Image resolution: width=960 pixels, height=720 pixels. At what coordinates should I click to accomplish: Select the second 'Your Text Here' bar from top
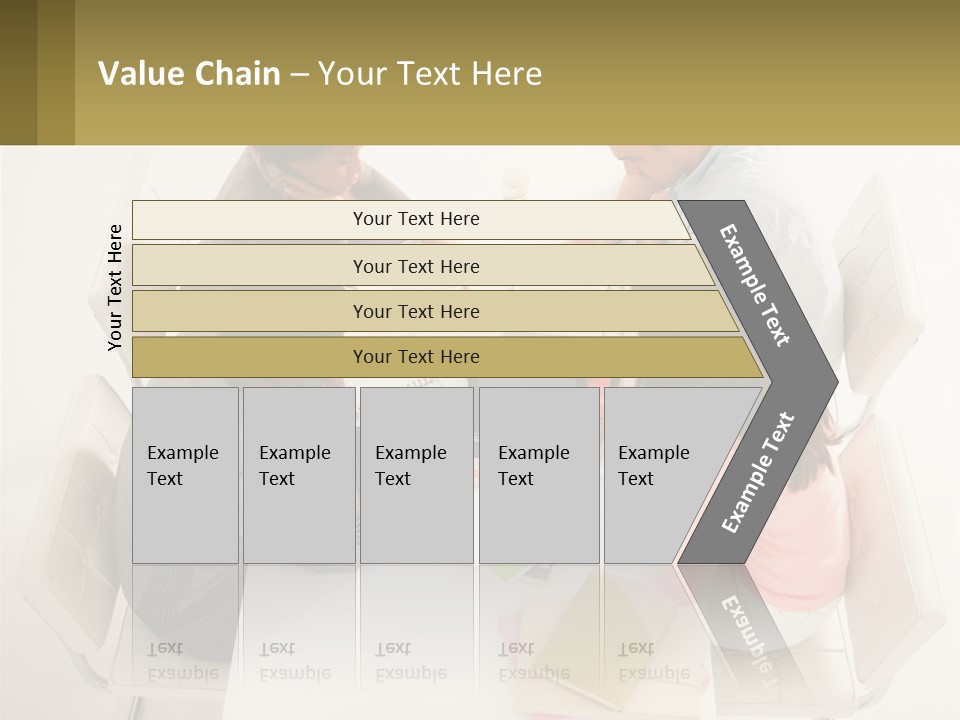coord(416,266)
